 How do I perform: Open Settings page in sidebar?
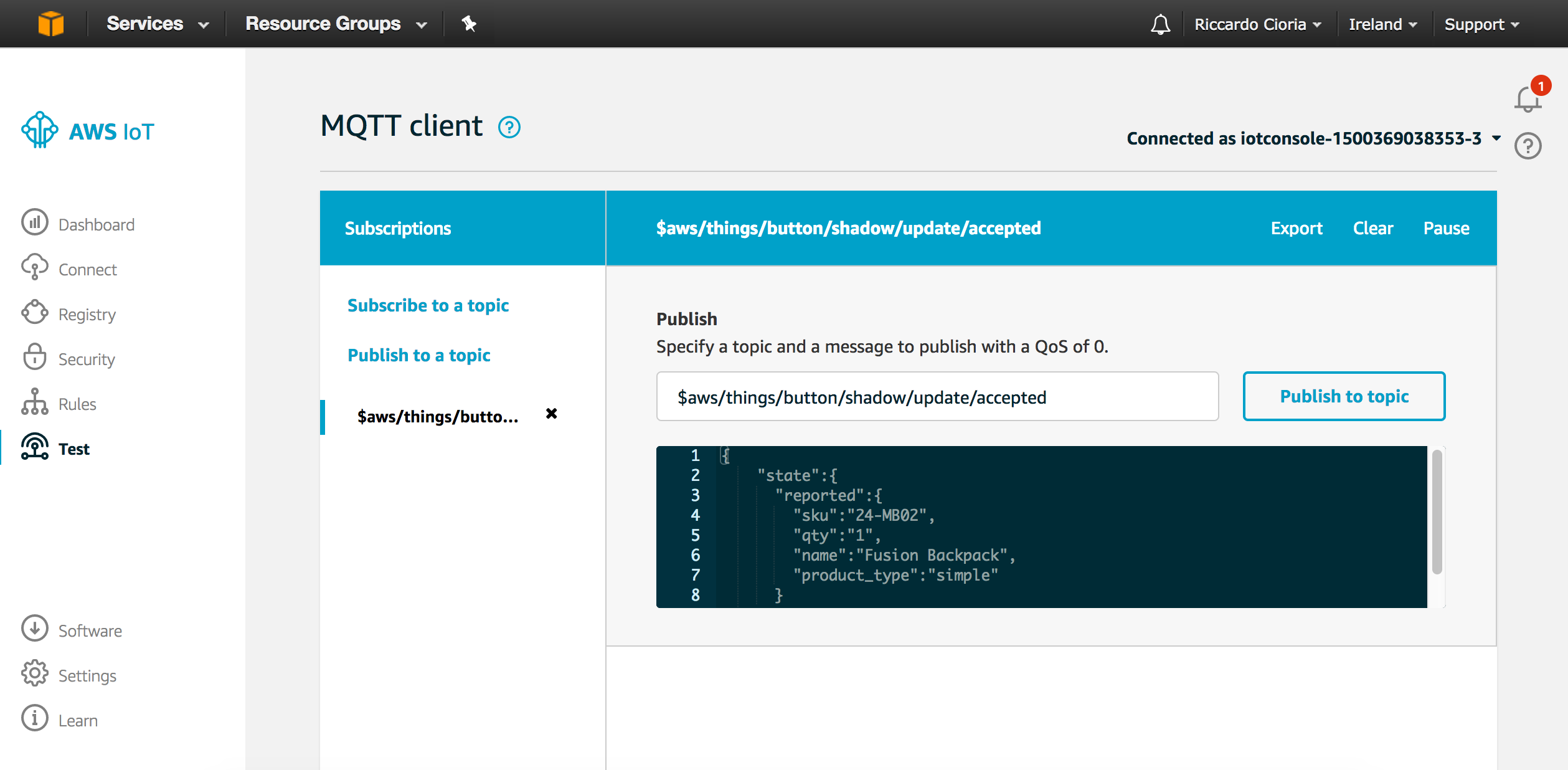point(87,675)
